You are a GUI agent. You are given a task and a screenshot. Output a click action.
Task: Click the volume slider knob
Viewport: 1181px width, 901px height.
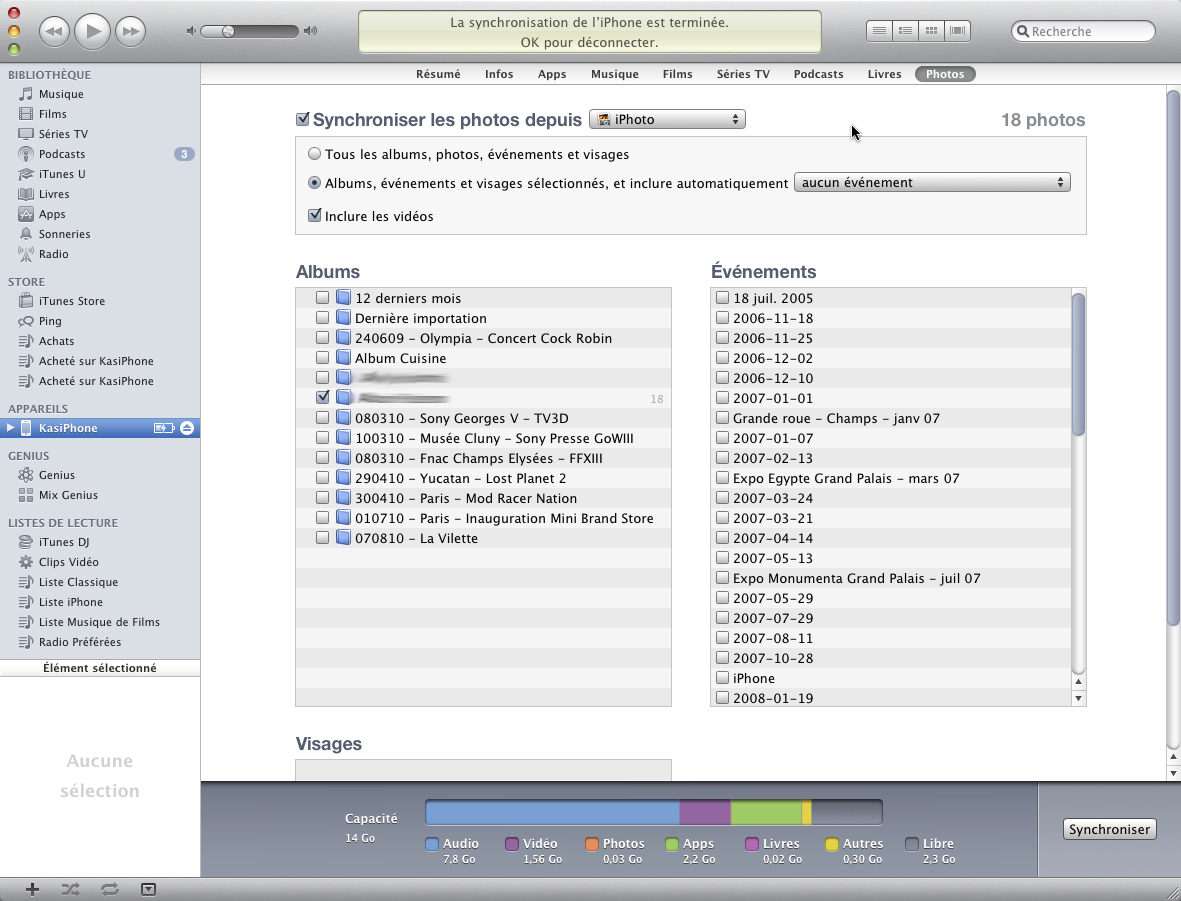227,31
